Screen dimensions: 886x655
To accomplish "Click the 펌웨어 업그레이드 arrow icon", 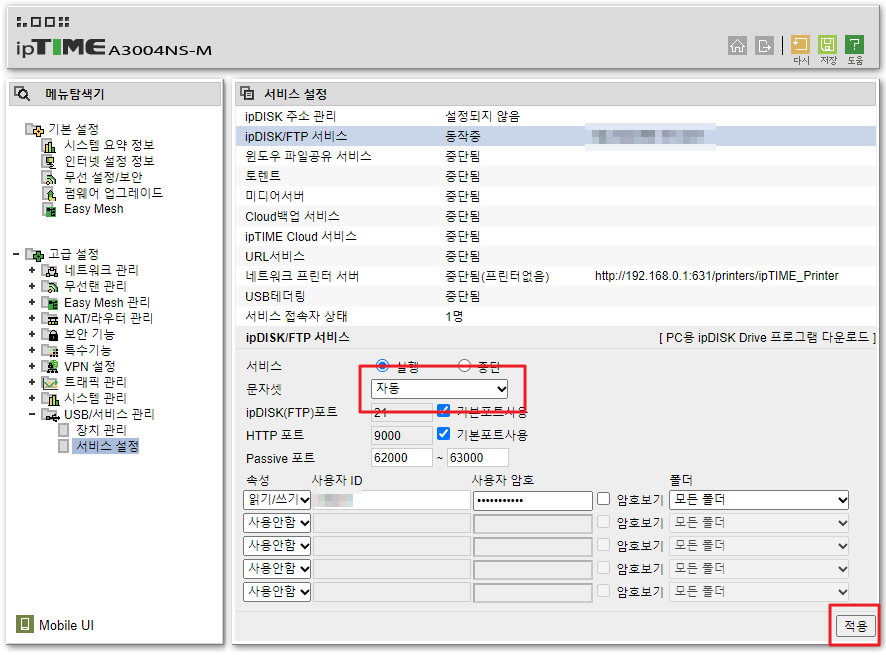I will click(50, 194).
